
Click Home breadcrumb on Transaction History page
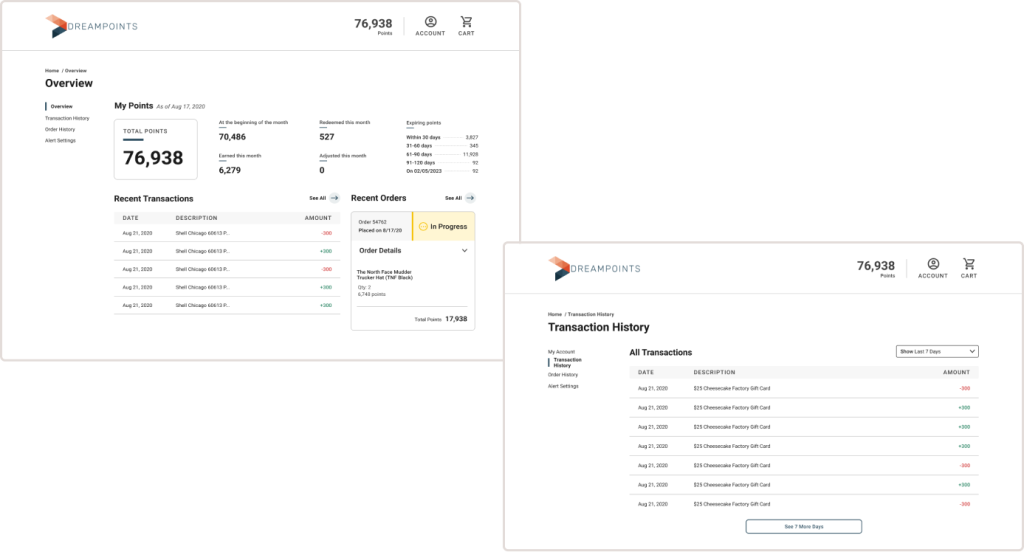click(x=554, y=314)
